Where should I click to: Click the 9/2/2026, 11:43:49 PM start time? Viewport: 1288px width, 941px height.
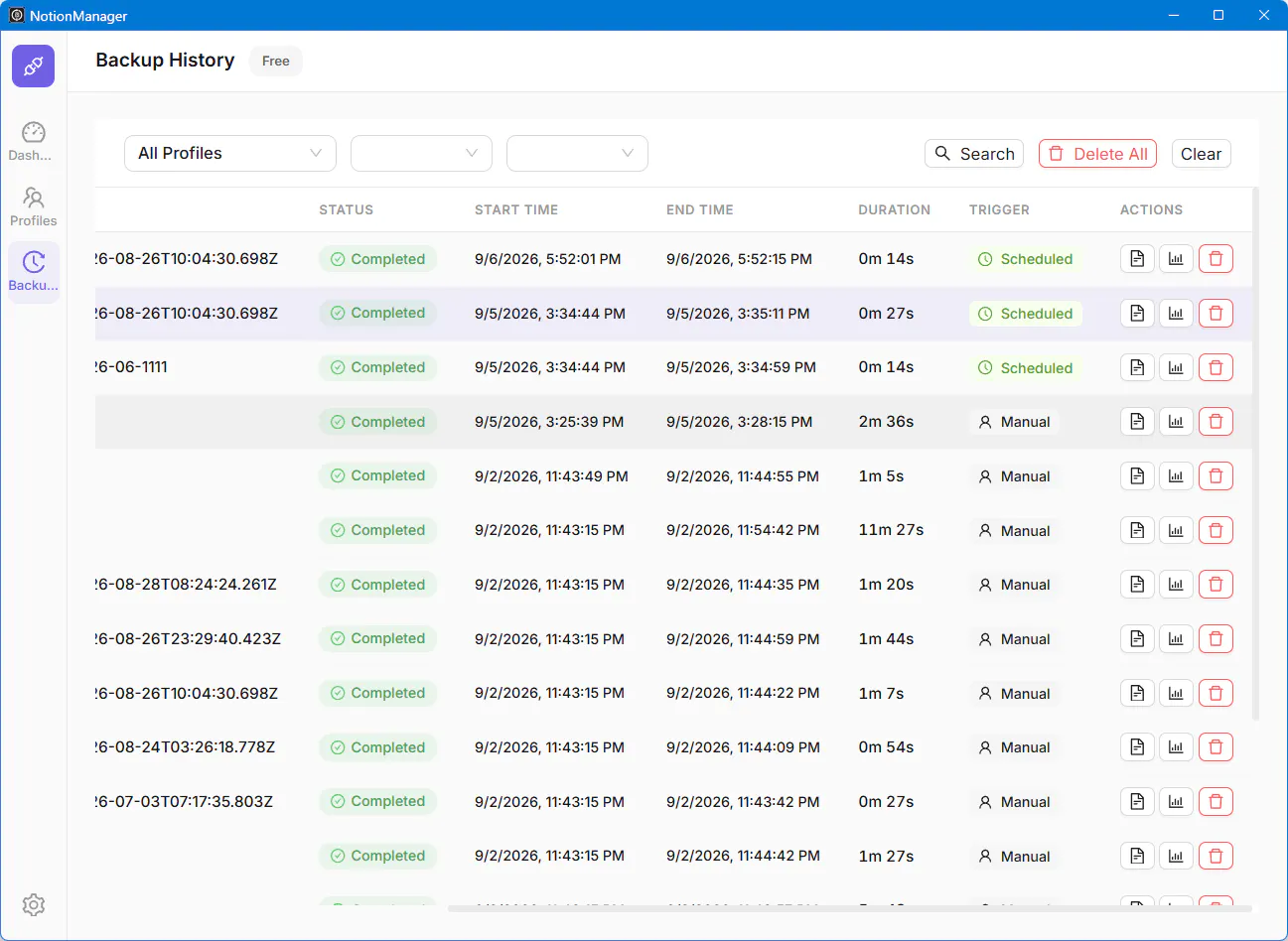point(551,476)
